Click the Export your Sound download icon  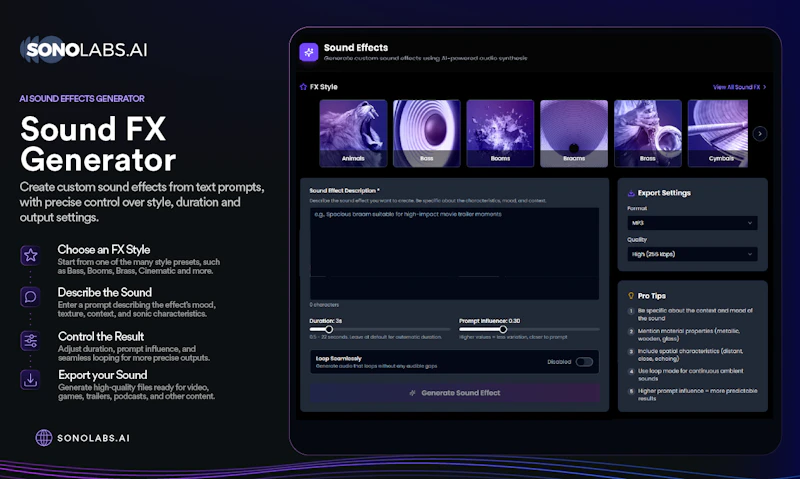pos(31,380)
